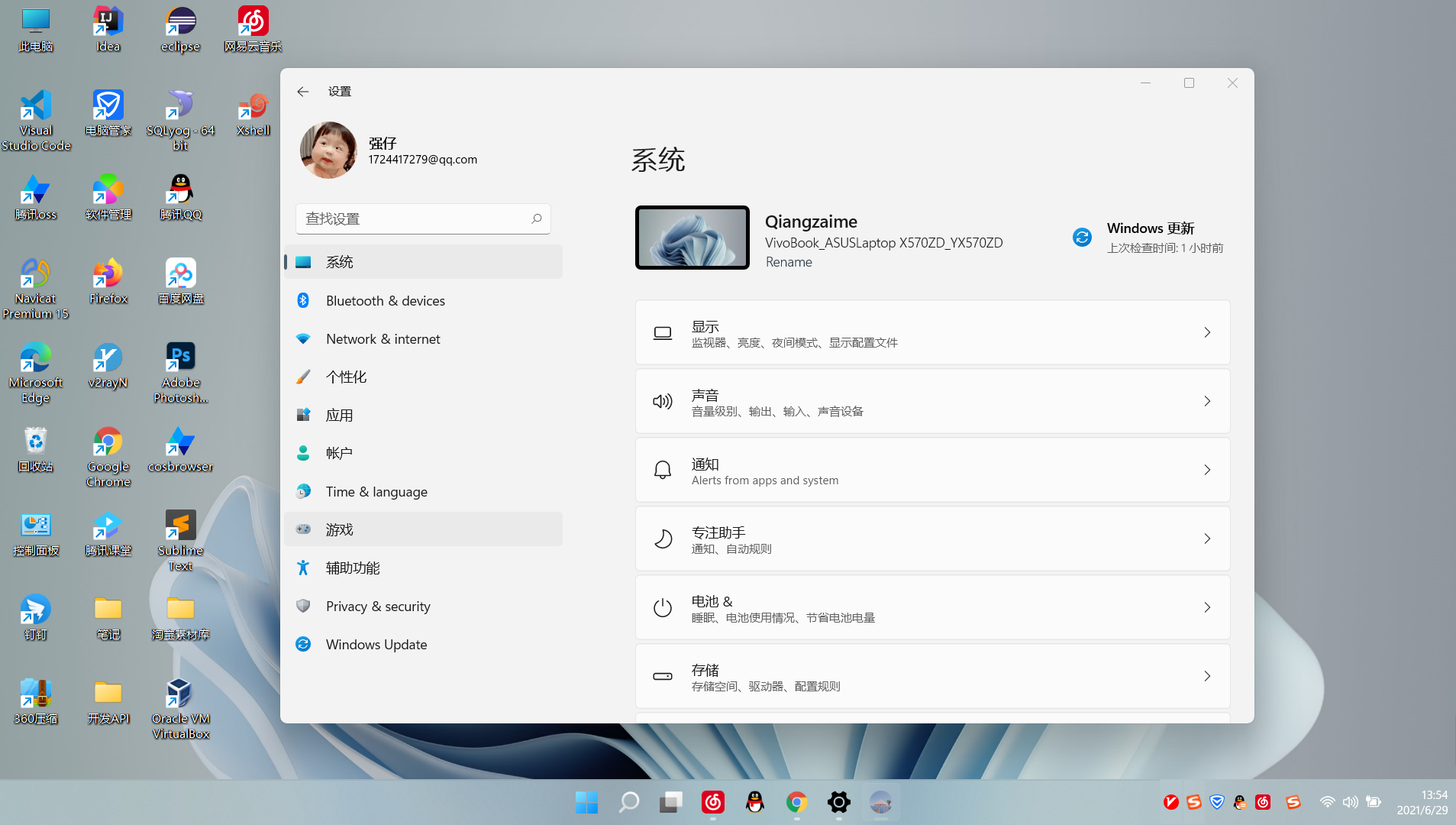Expand the 声音 sound settings chevron
1456x825 pixels.
[x=1207, y=401]
